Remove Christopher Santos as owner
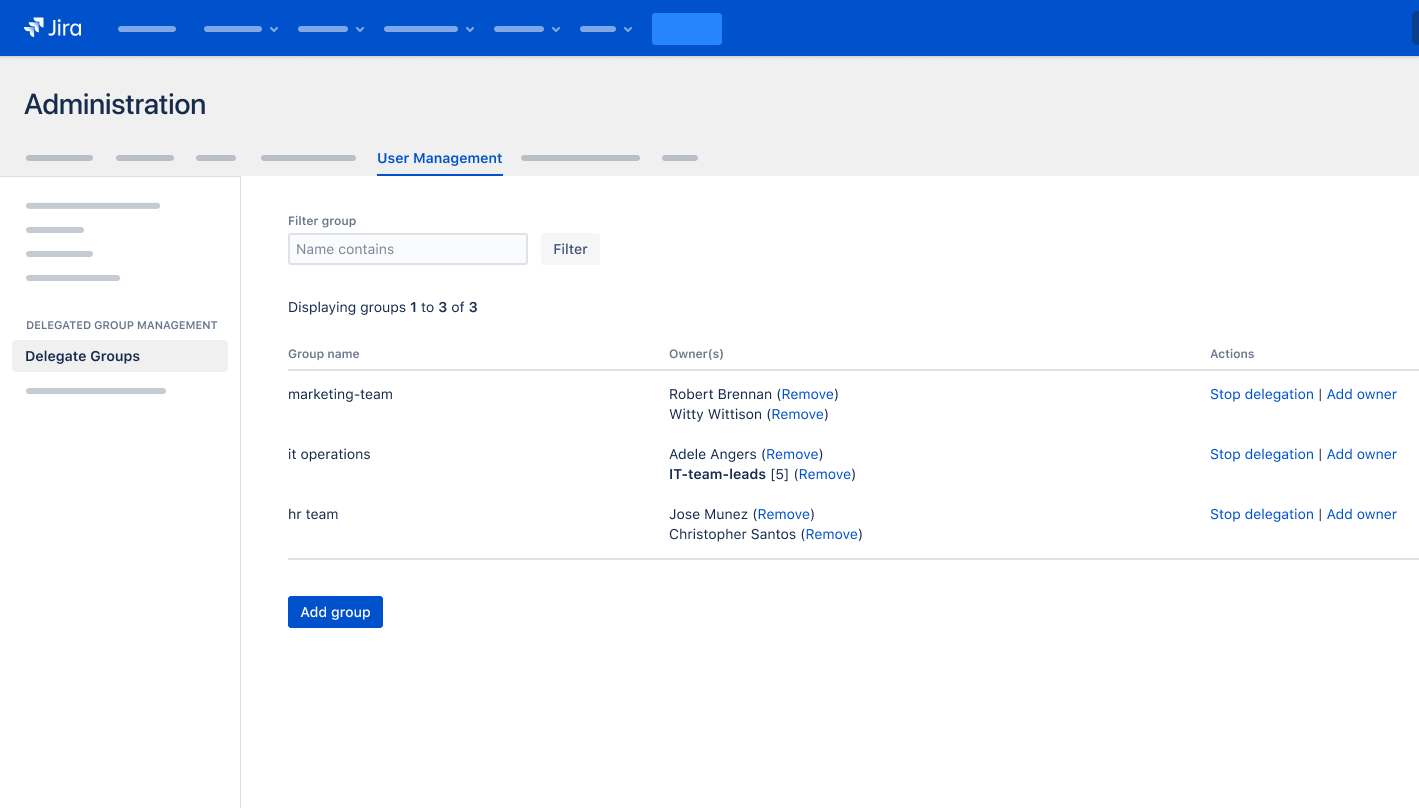Viewport: 1419px width, 808px height. (x=831, y=534)
